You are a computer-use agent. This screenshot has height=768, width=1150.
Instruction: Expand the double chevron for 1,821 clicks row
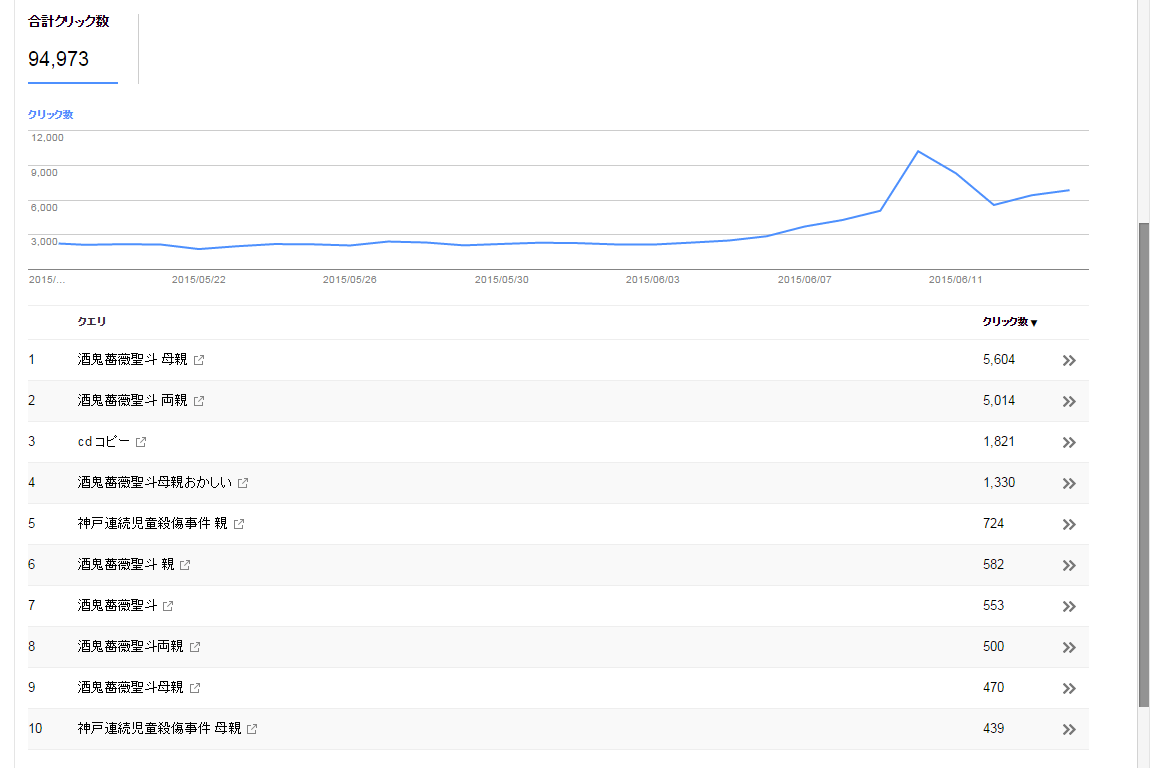click(1069, 443)
